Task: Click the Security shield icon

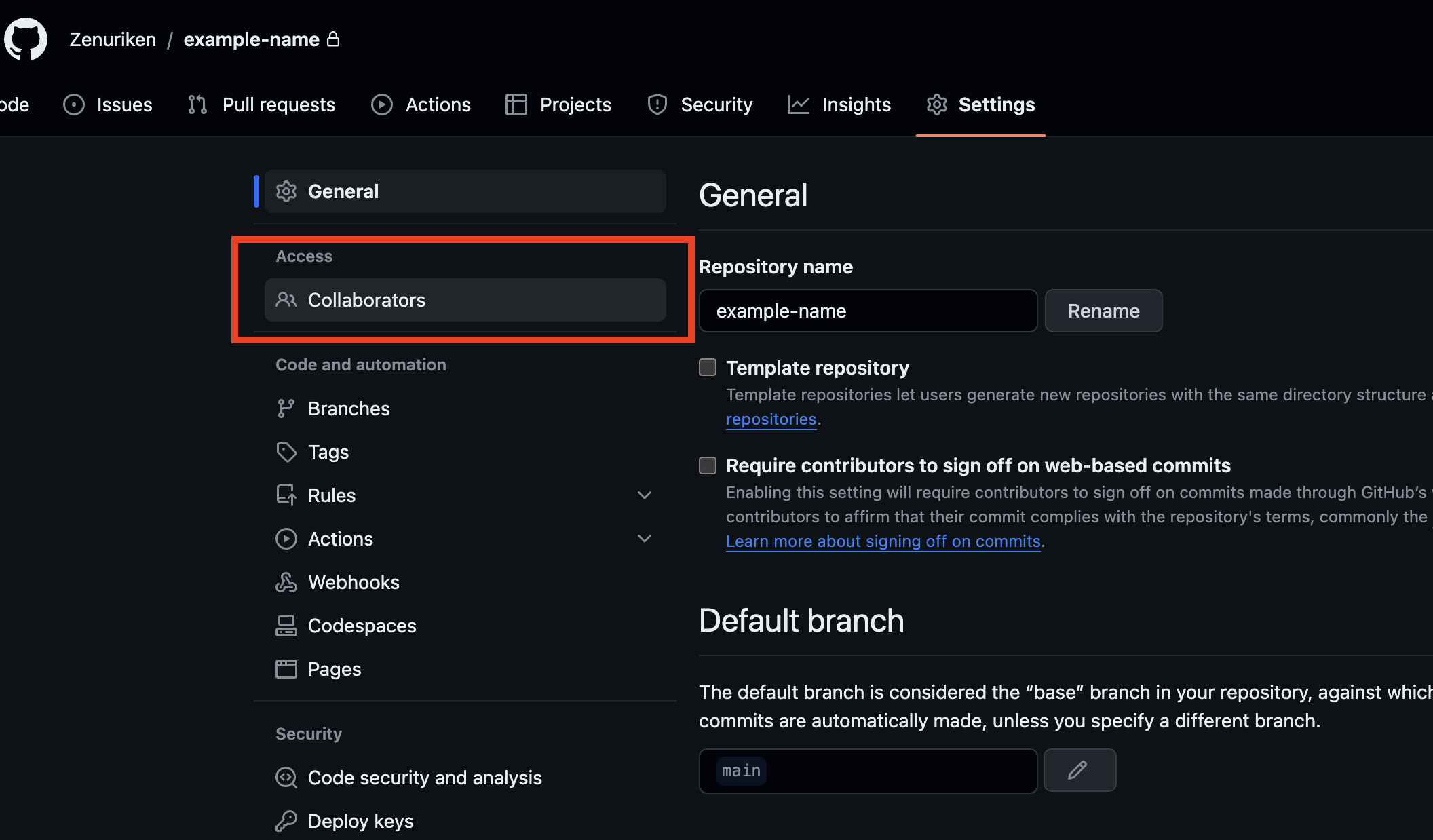Action: point(657,104)
